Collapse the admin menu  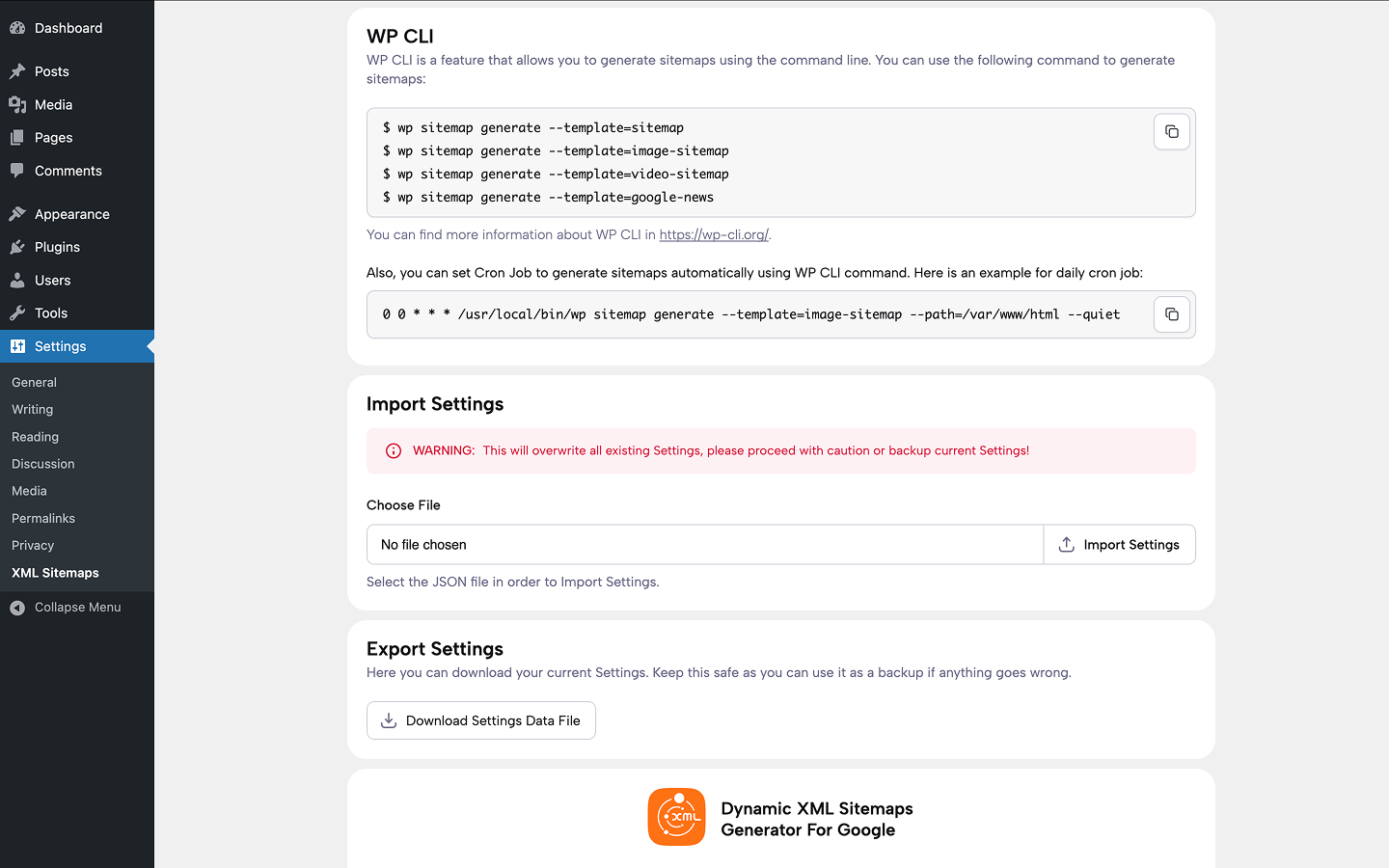pyautogui.click(x=65, y=607)
